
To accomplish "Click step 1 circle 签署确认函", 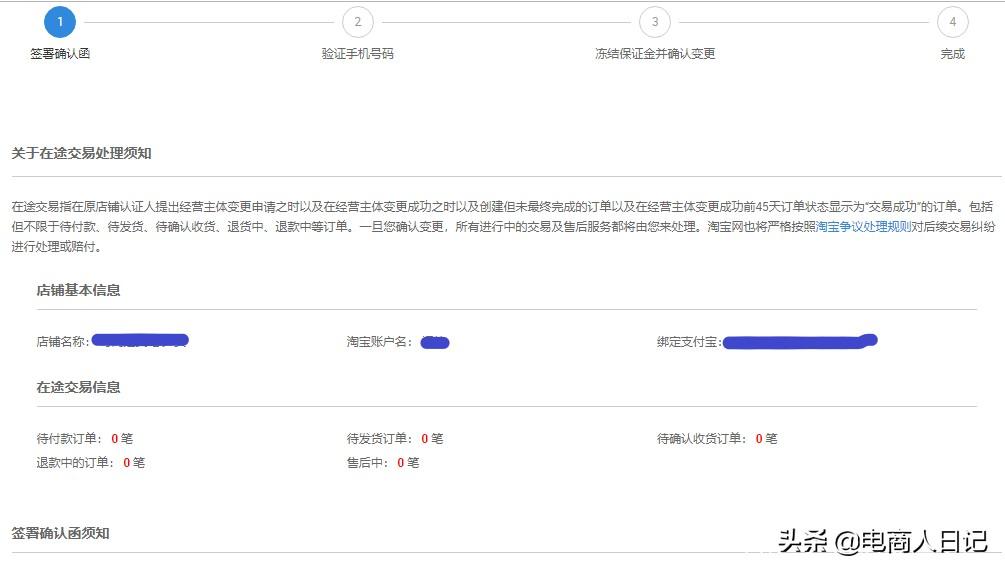I will point(60,22).
